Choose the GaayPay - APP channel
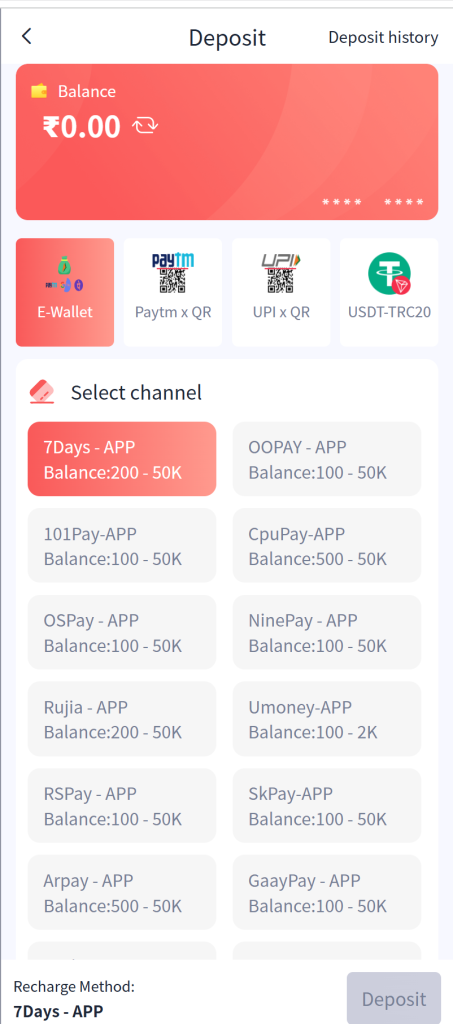 pos(327,893)
